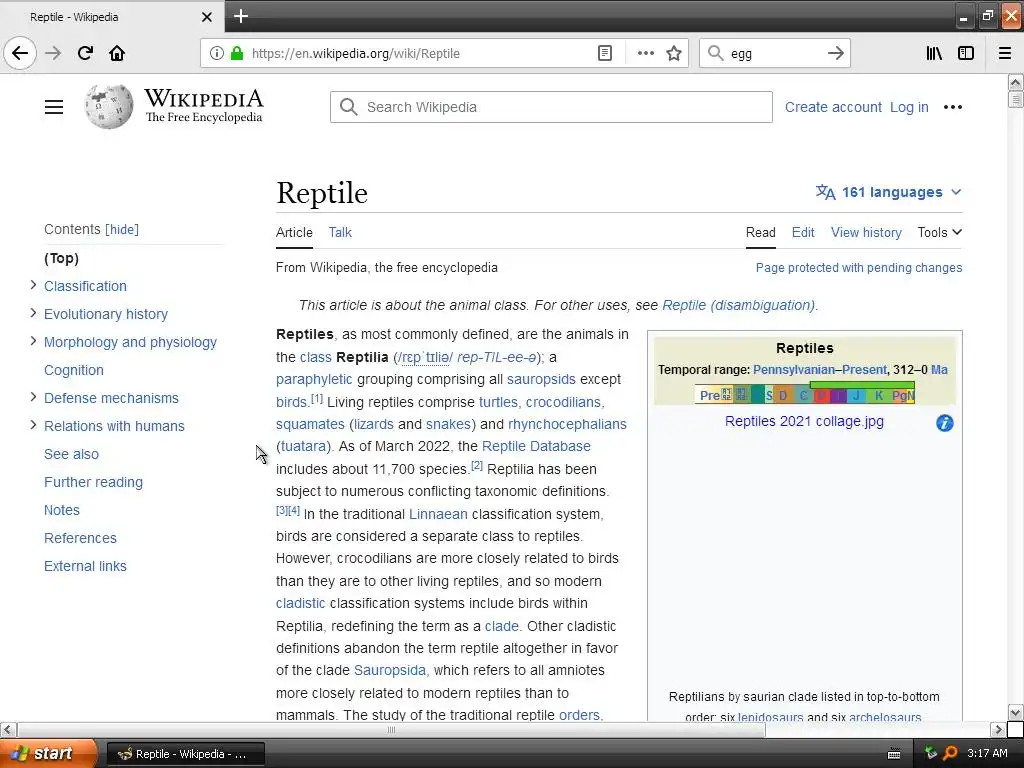The image size is (1024, 768).
Task: Go to External links section
Action: pyautogui.click(x=85, y=566)
